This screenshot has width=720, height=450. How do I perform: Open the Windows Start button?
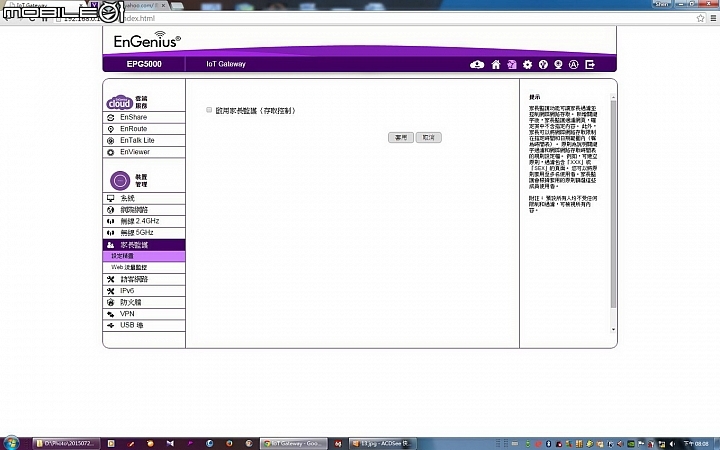pos(11,443)
